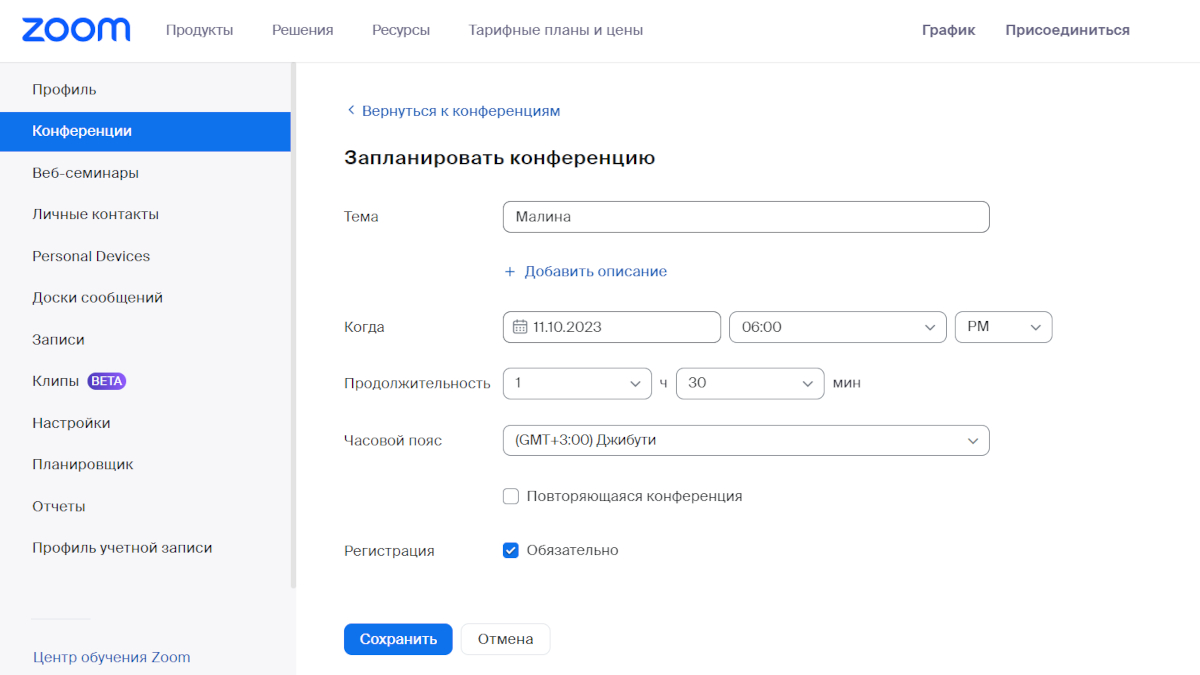Open Записи from the sidebar
Screen dimensions: 1200x675
point(61,339)
